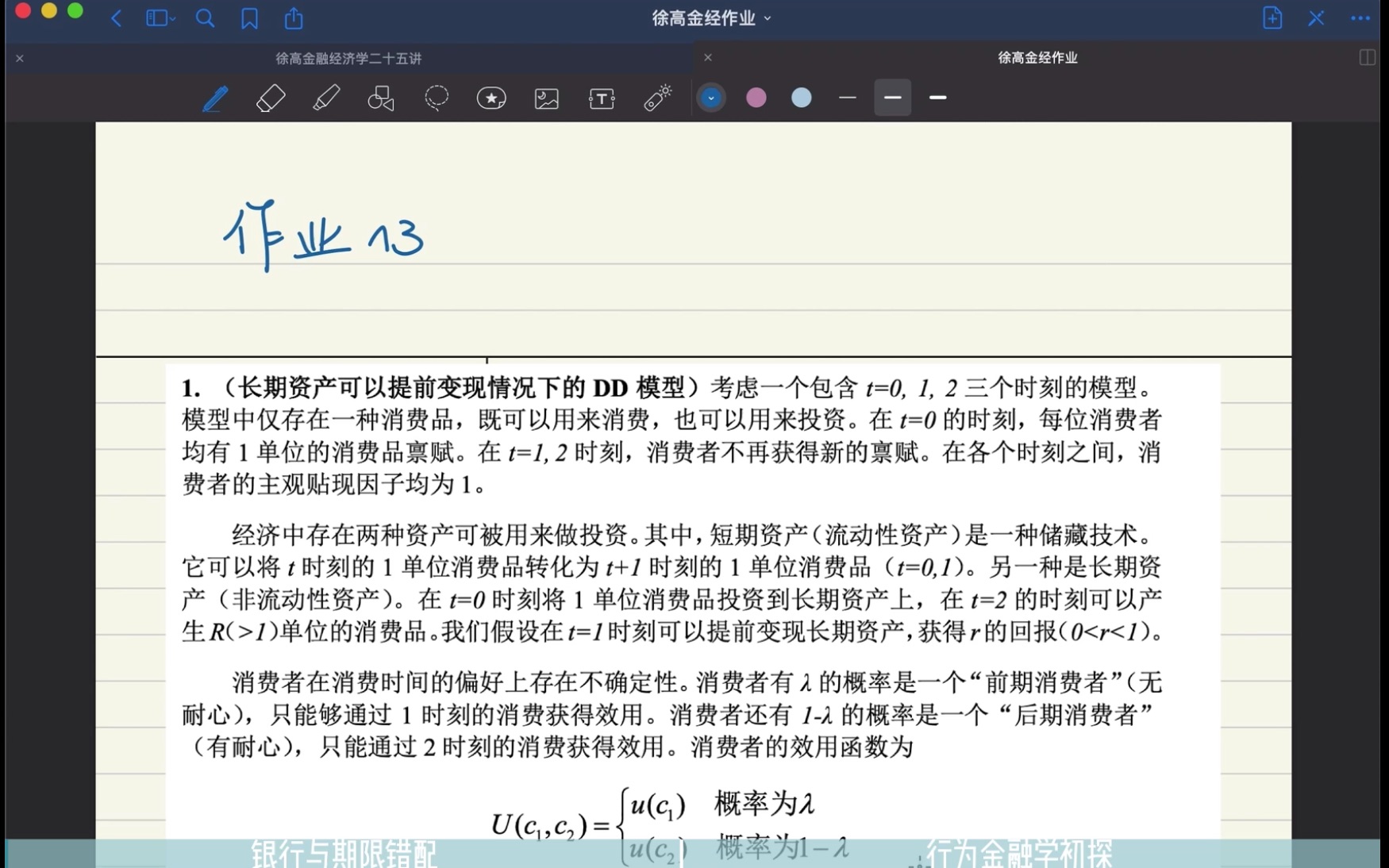1389x868 pixels.
Task: Bookmark the current page
Action: [x=249, y=18]
